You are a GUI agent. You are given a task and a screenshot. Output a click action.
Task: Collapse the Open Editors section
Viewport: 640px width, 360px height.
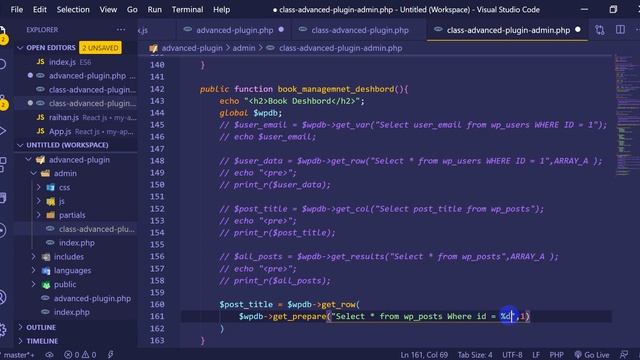[20, 48]
